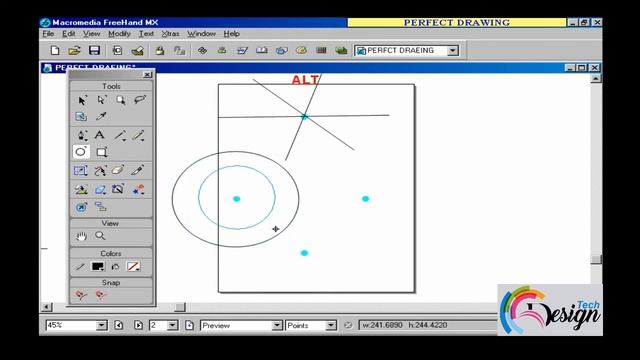Click the horizontal scrollbar left arrow
This screenshot has height=360, width=640.
pyautogui.click(x=47, y=307)
